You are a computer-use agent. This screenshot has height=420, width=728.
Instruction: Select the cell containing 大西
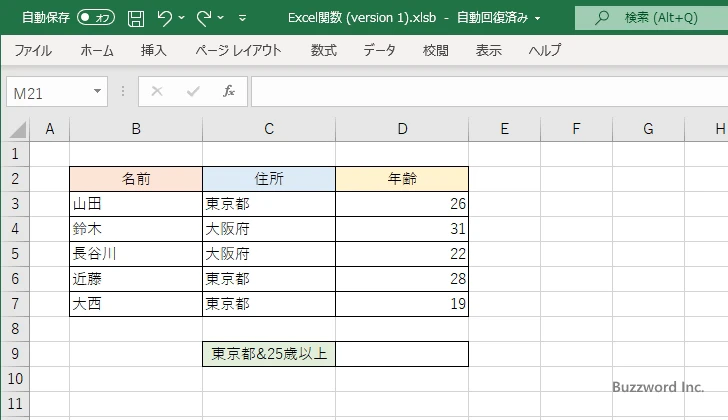click(x=136, y=304)
